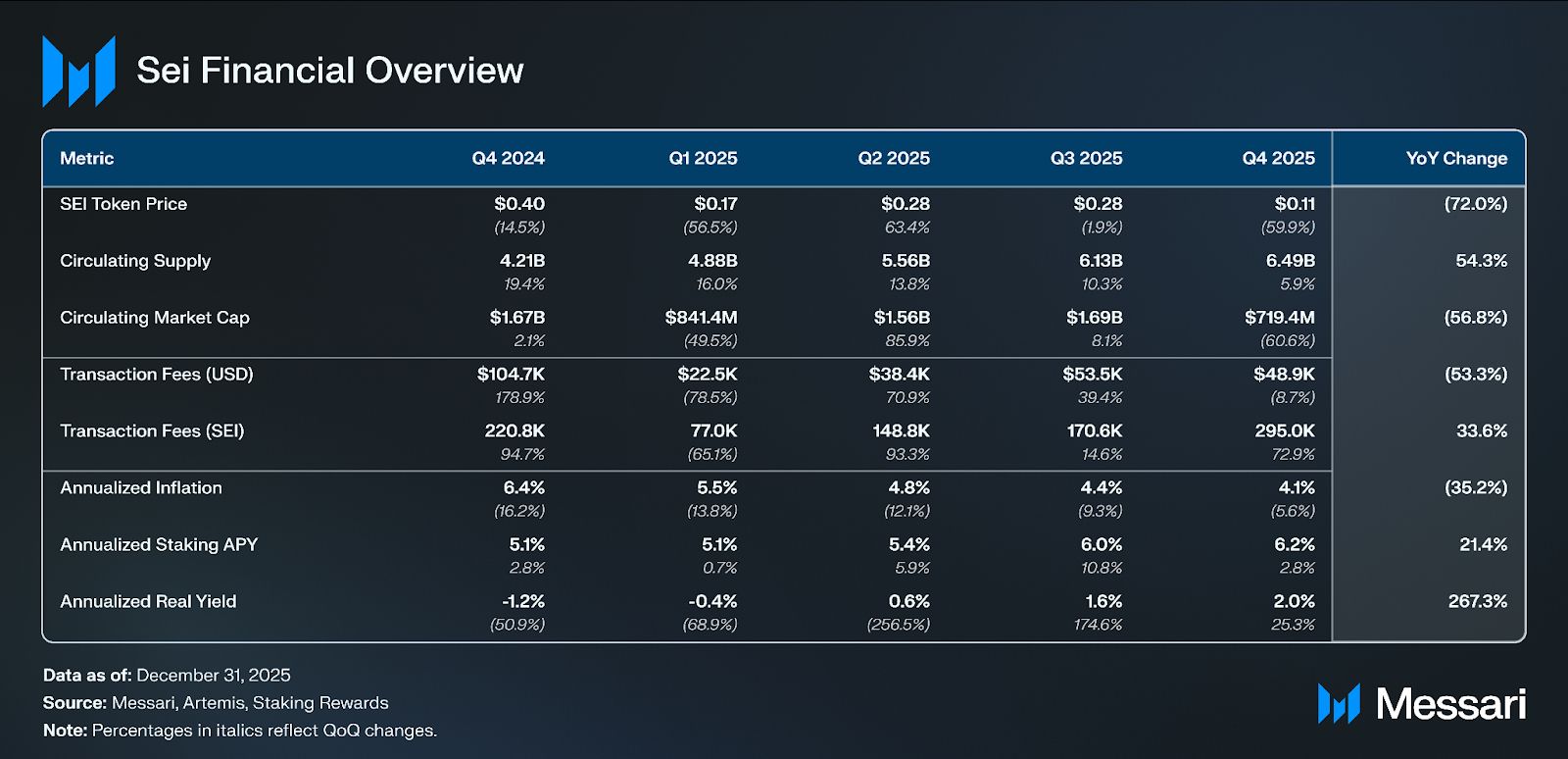
Task: Select the Annualized Real Yield row label
Action: pos(148,601)
